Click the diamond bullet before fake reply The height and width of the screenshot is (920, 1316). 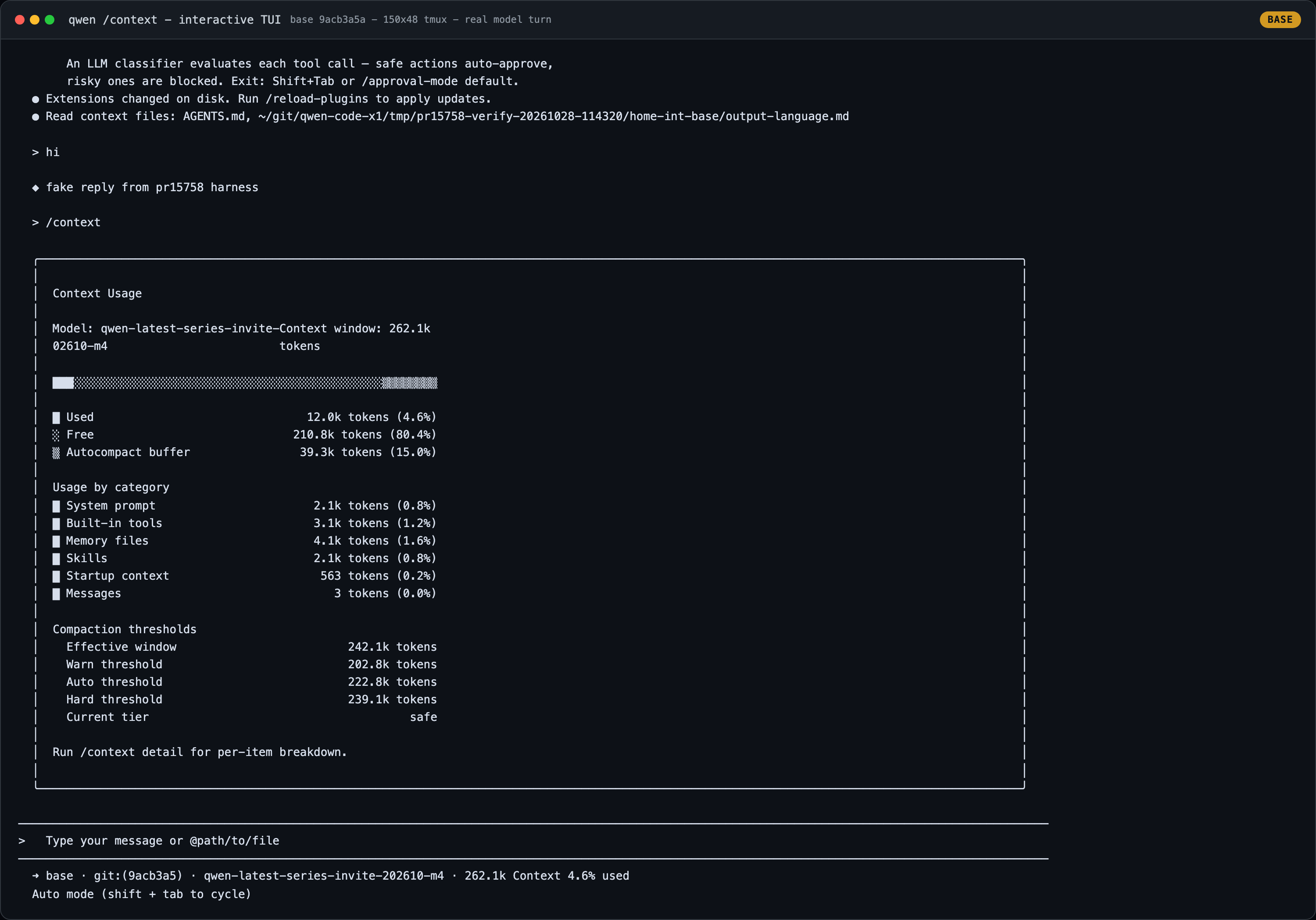[36, 188]
